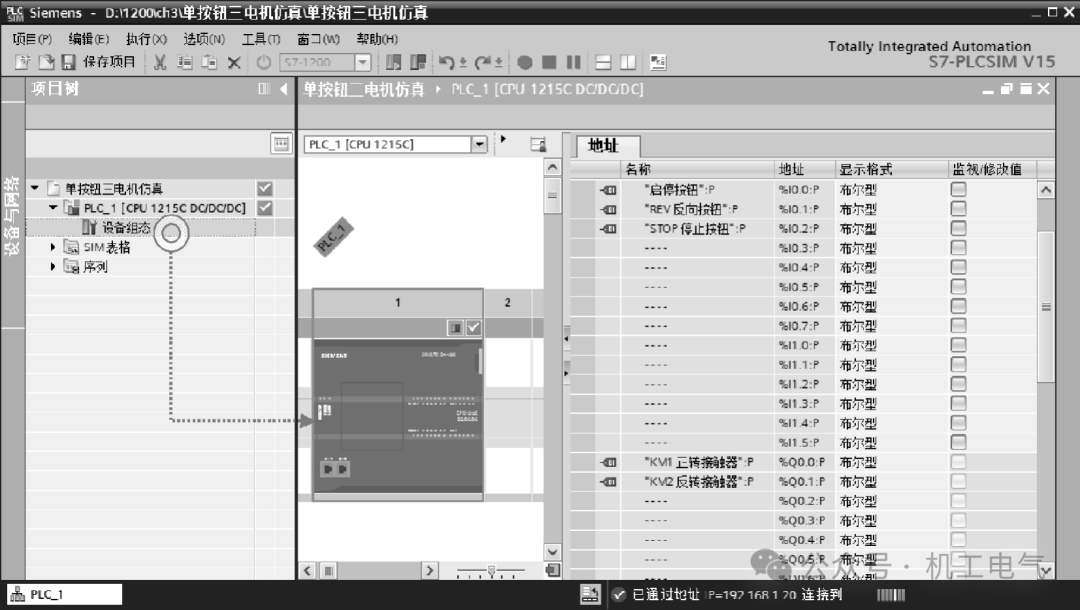This screenshot has width=1080, height=610.
Task: Click the small arrow right of the device dropdown
Action: [x=503, y=140]
